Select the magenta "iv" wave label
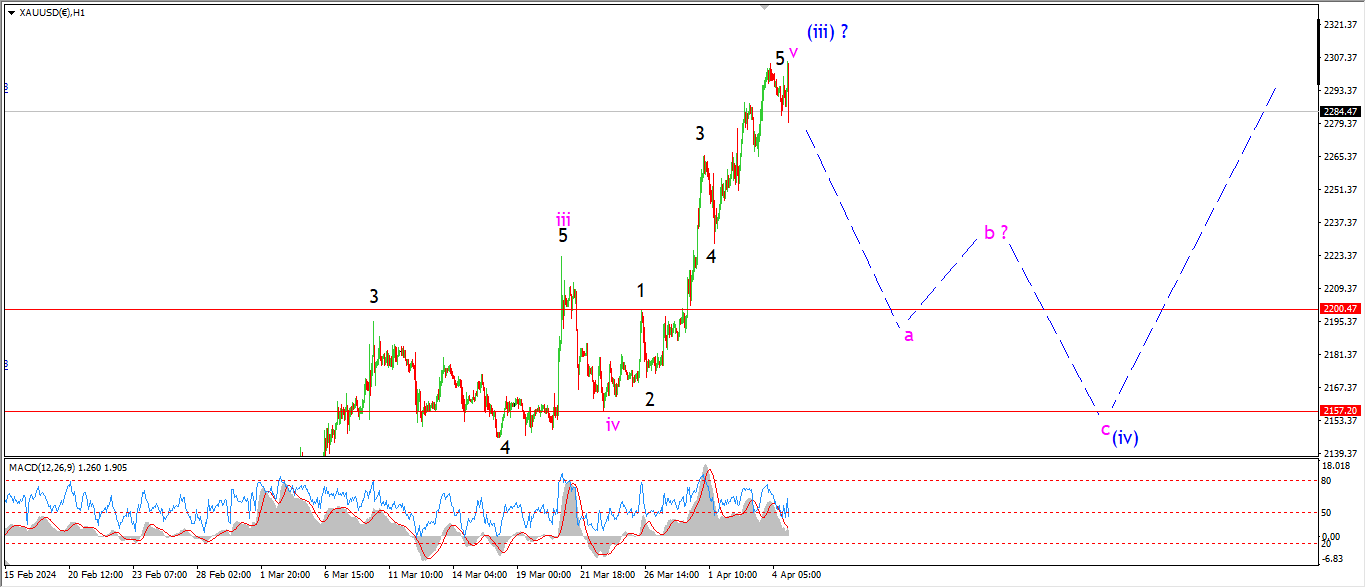1366x588 pixels. pyautogui.click(x=612, y=425)
